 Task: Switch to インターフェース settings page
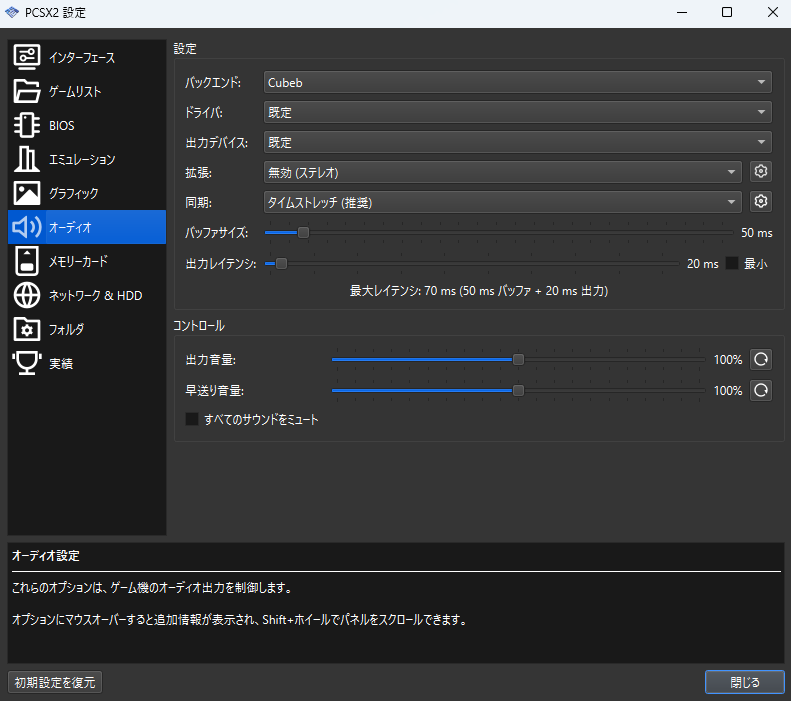87,57
